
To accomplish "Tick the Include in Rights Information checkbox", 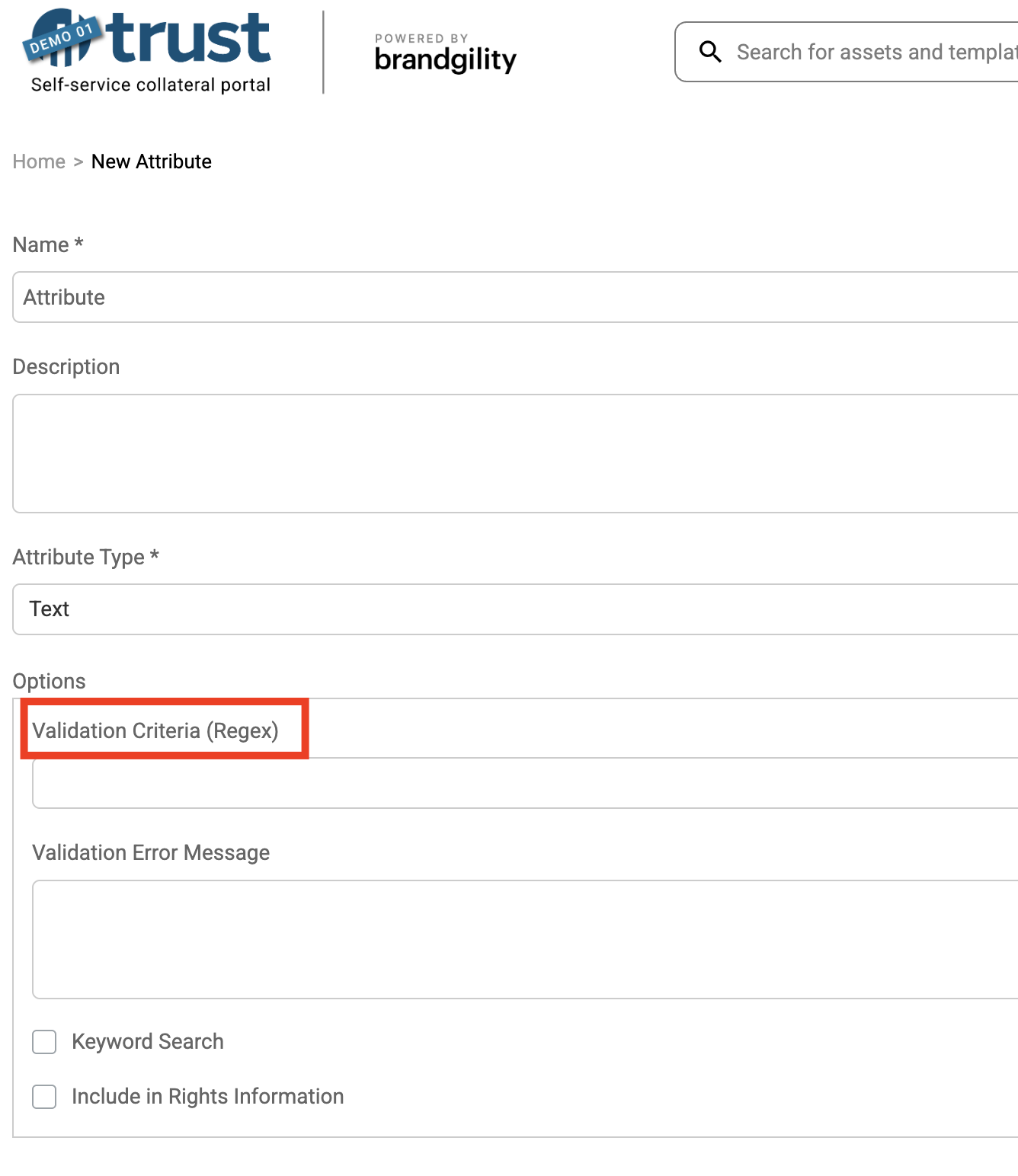I will tap(44, 1097).
